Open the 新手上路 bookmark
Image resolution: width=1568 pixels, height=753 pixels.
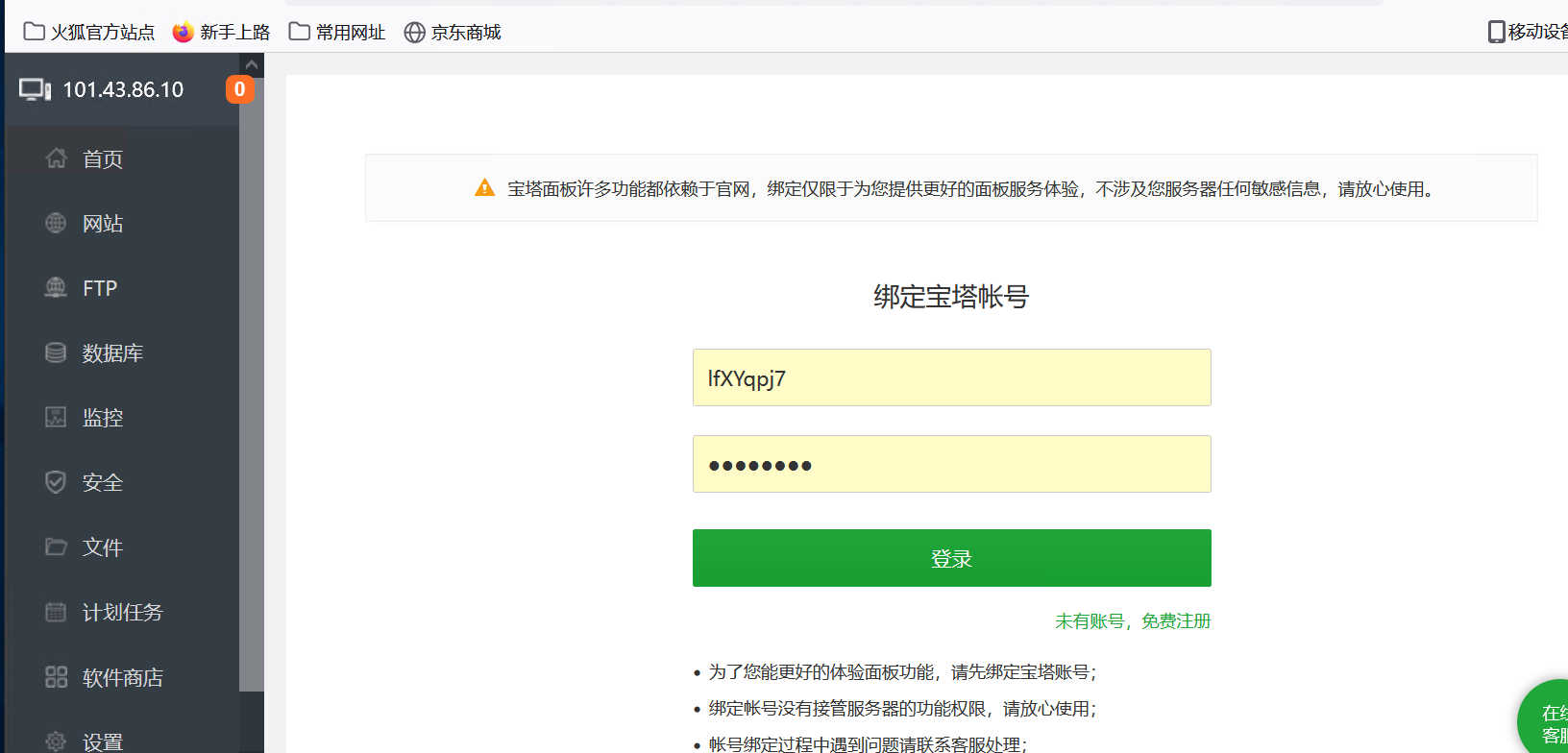222,32
